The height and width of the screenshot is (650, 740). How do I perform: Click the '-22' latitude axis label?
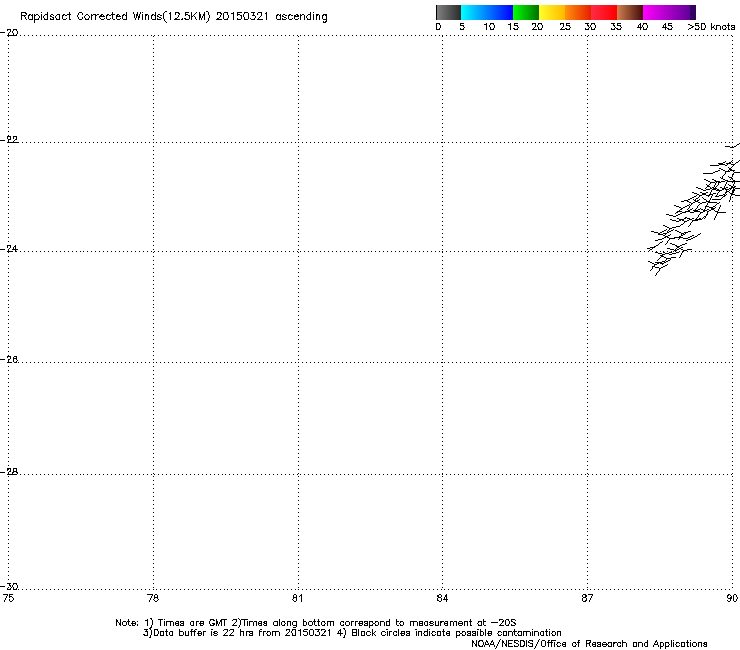[x=9, y=140]
